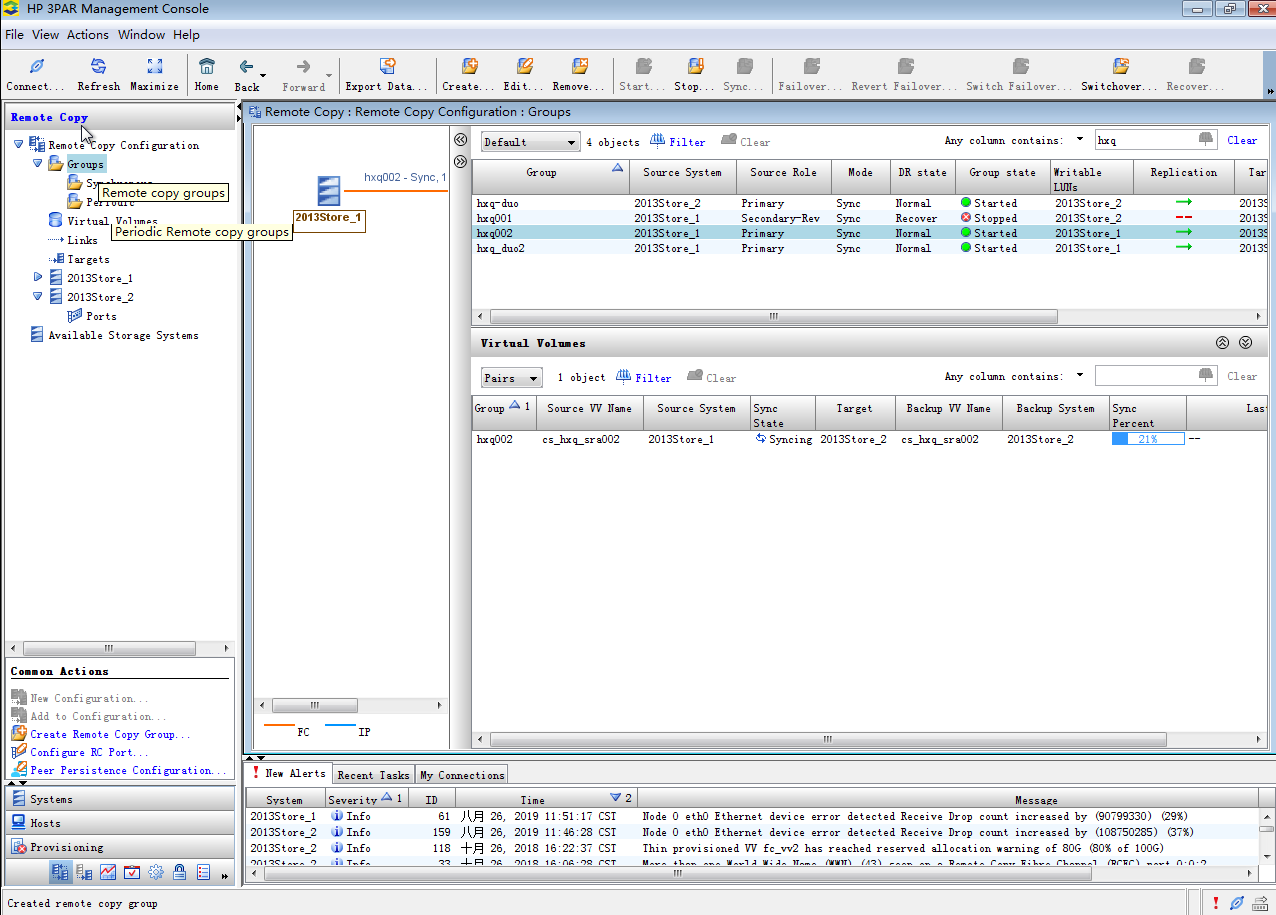Click the Create toolbar icon

point(469,67)
